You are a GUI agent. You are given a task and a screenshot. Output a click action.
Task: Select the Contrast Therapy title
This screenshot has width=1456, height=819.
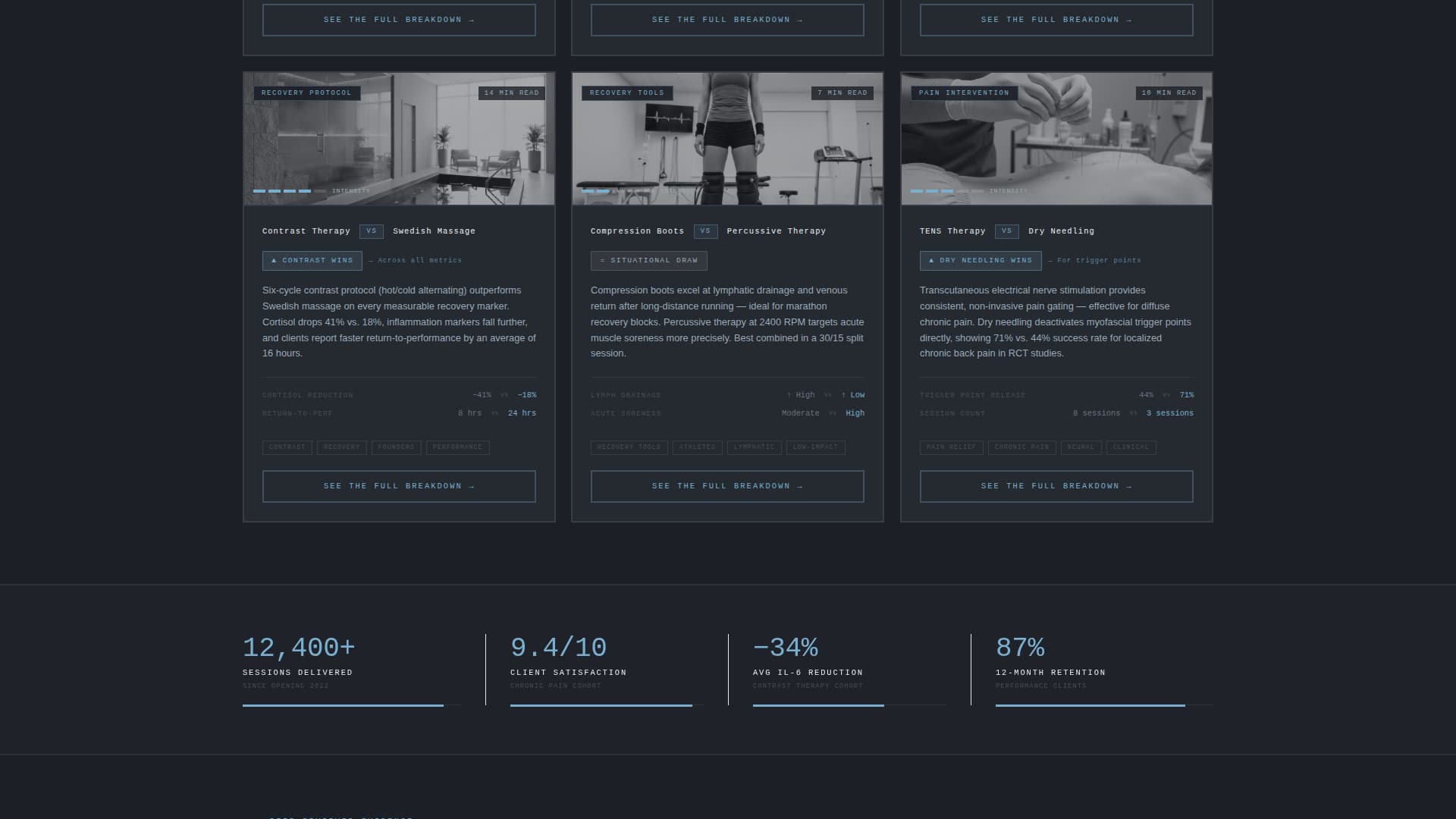(306, 231)
